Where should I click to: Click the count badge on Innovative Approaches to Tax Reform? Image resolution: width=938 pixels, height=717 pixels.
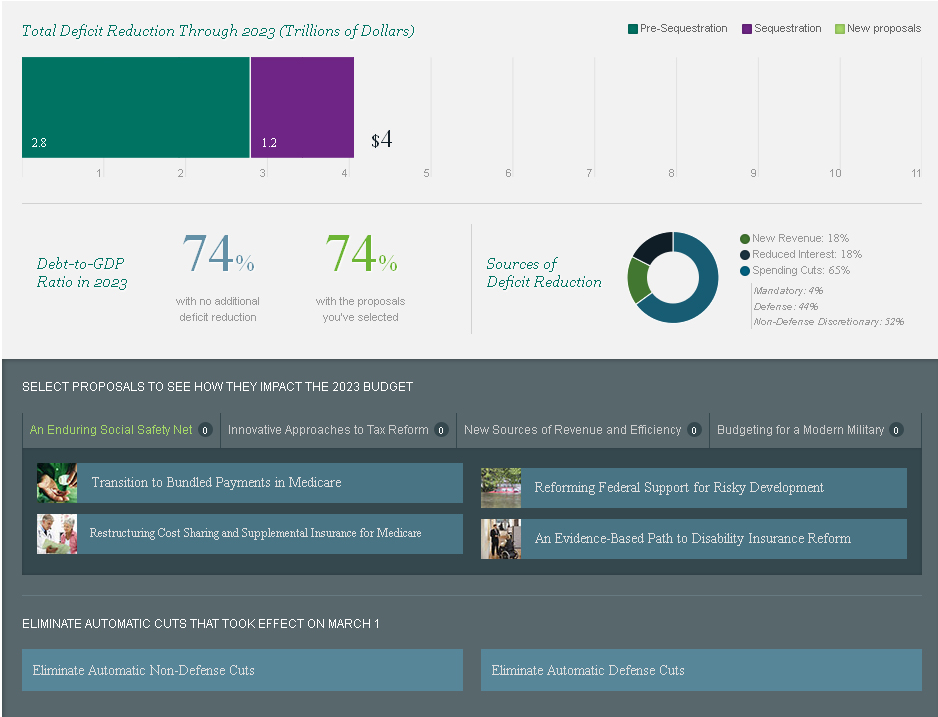[441, 430]
